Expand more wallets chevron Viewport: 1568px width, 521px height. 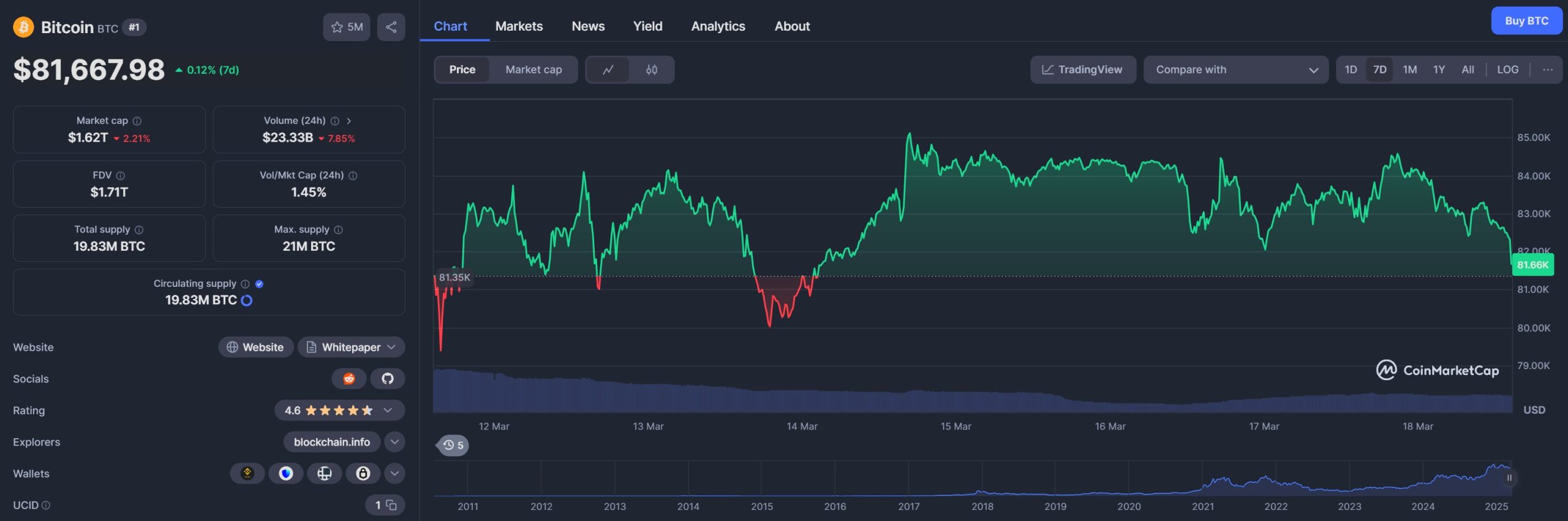point(394,473)
